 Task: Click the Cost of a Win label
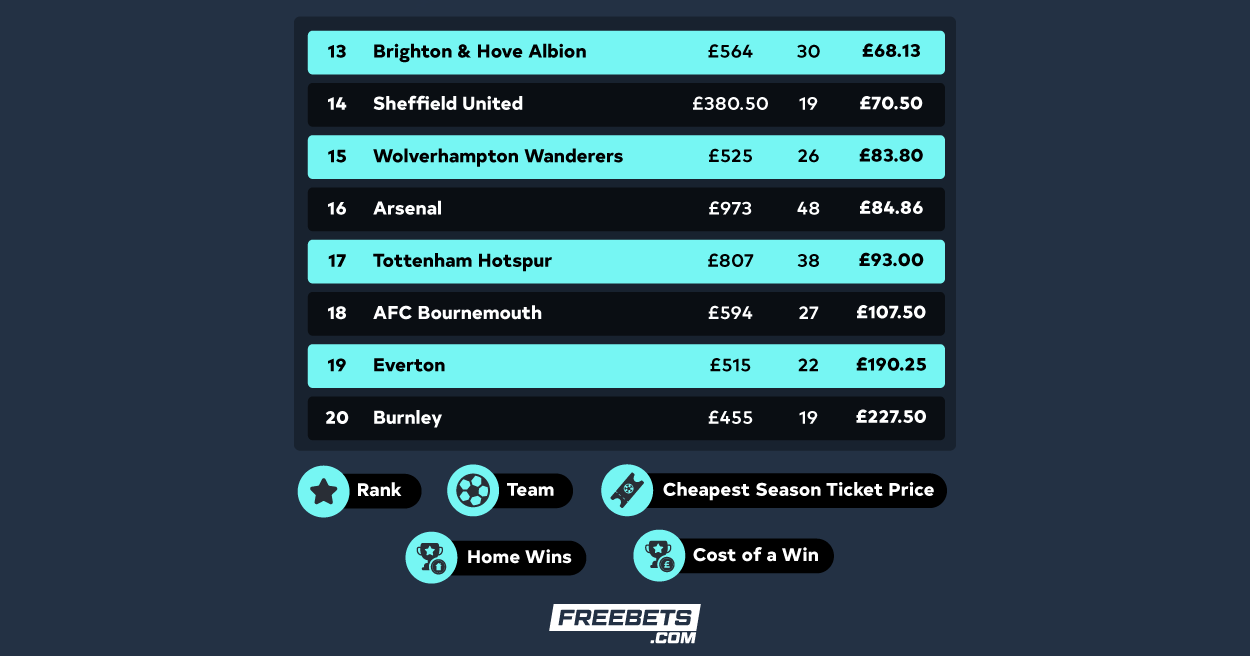tap(756, 555)
